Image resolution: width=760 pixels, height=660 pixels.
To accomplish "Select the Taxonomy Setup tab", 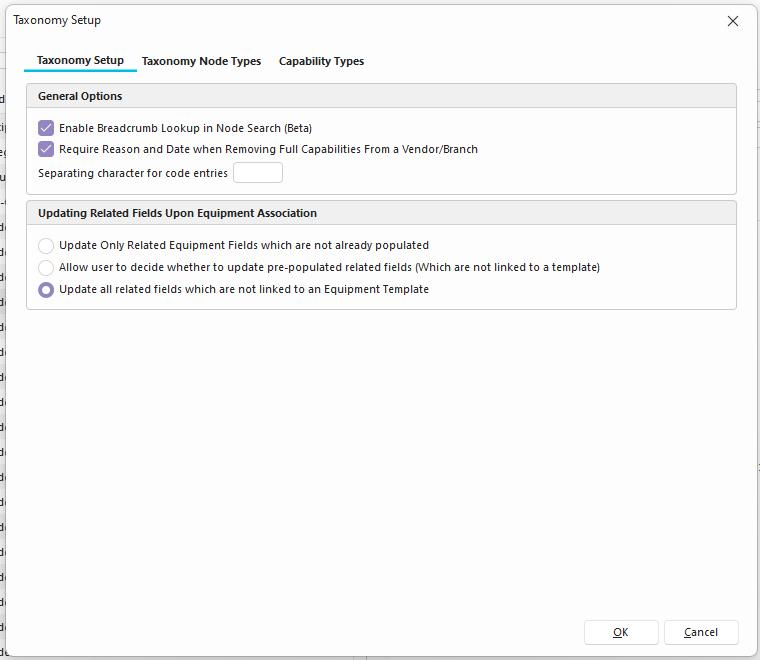I will tap(80, 60).
